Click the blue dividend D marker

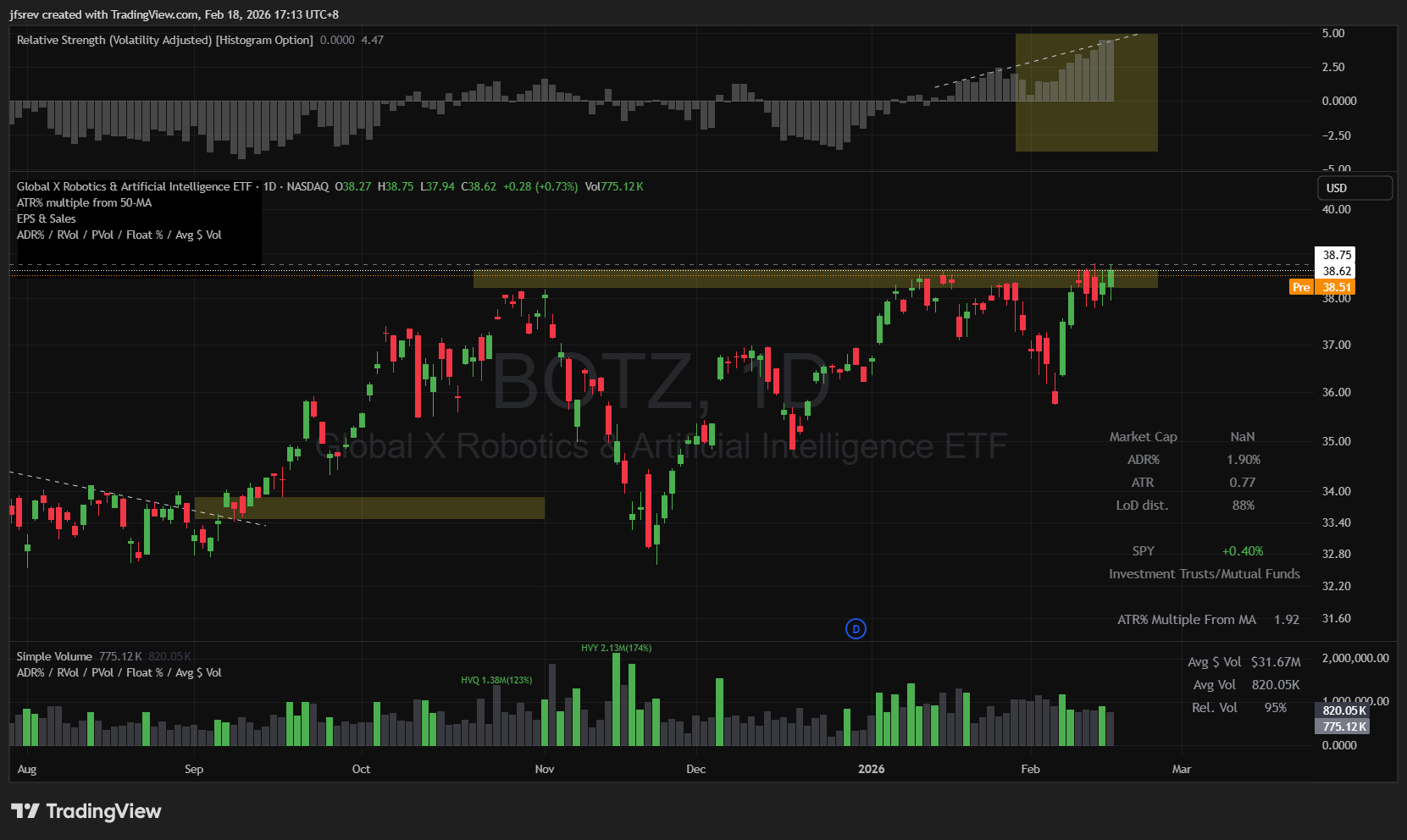pyautogui.click(x=856, y=628)
